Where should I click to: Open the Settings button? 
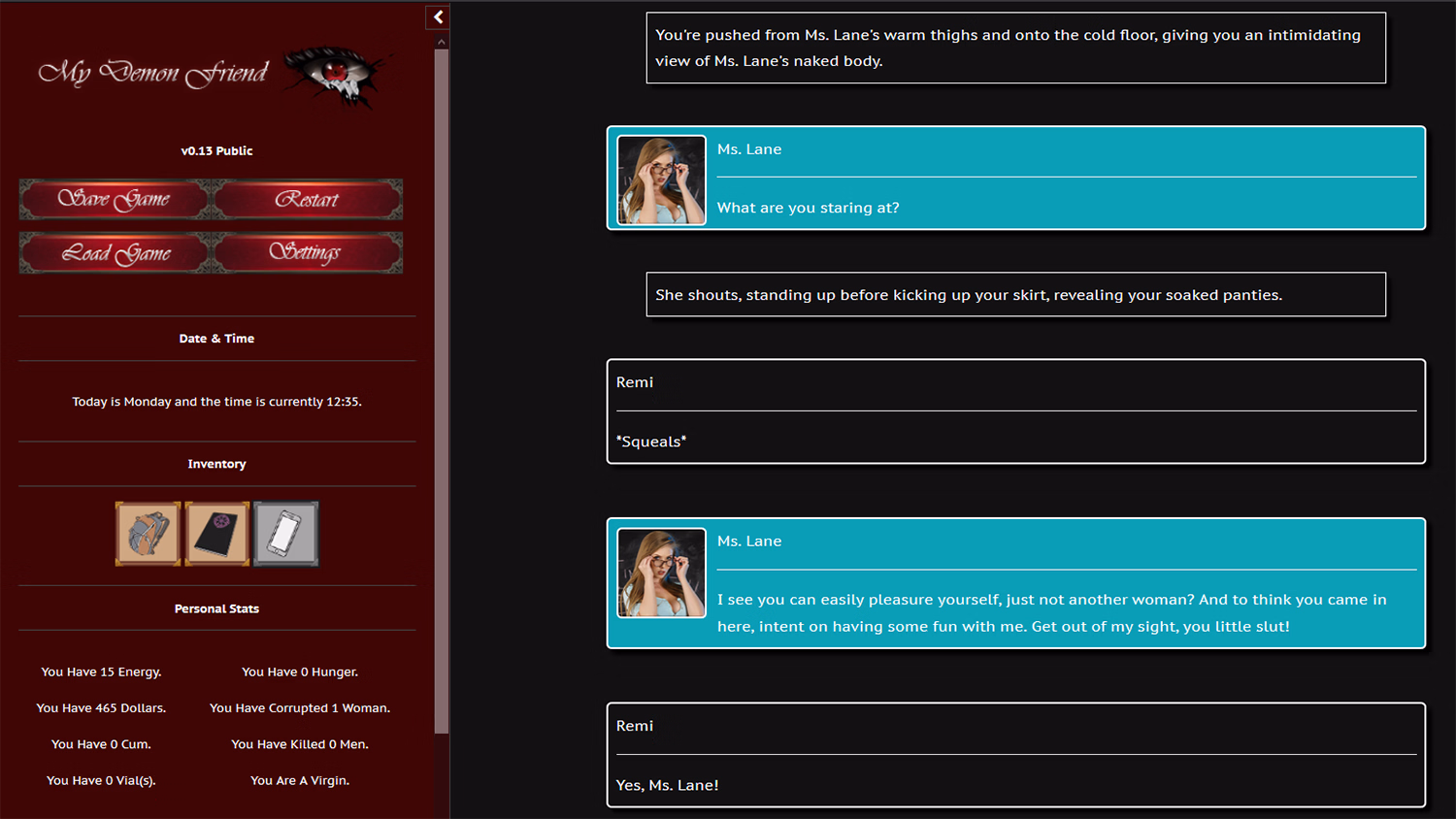click(x=307, y=253)
